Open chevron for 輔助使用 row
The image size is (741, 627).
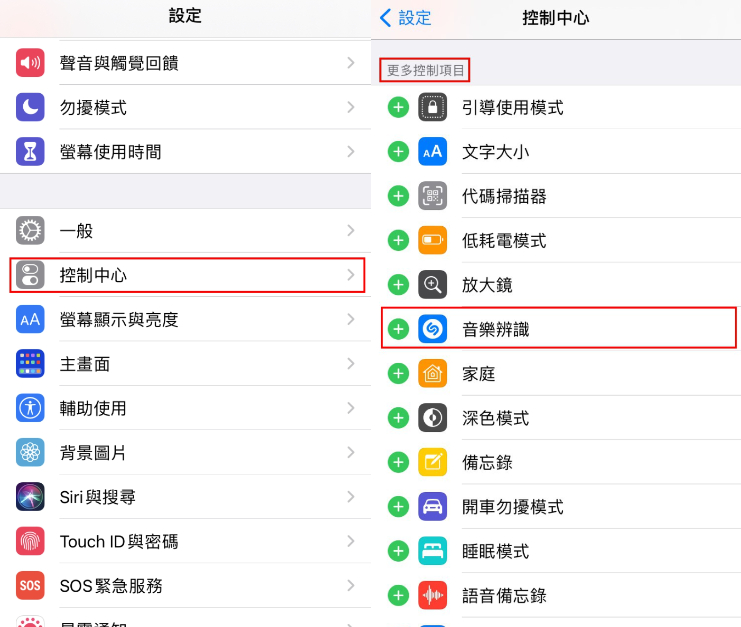351,408
